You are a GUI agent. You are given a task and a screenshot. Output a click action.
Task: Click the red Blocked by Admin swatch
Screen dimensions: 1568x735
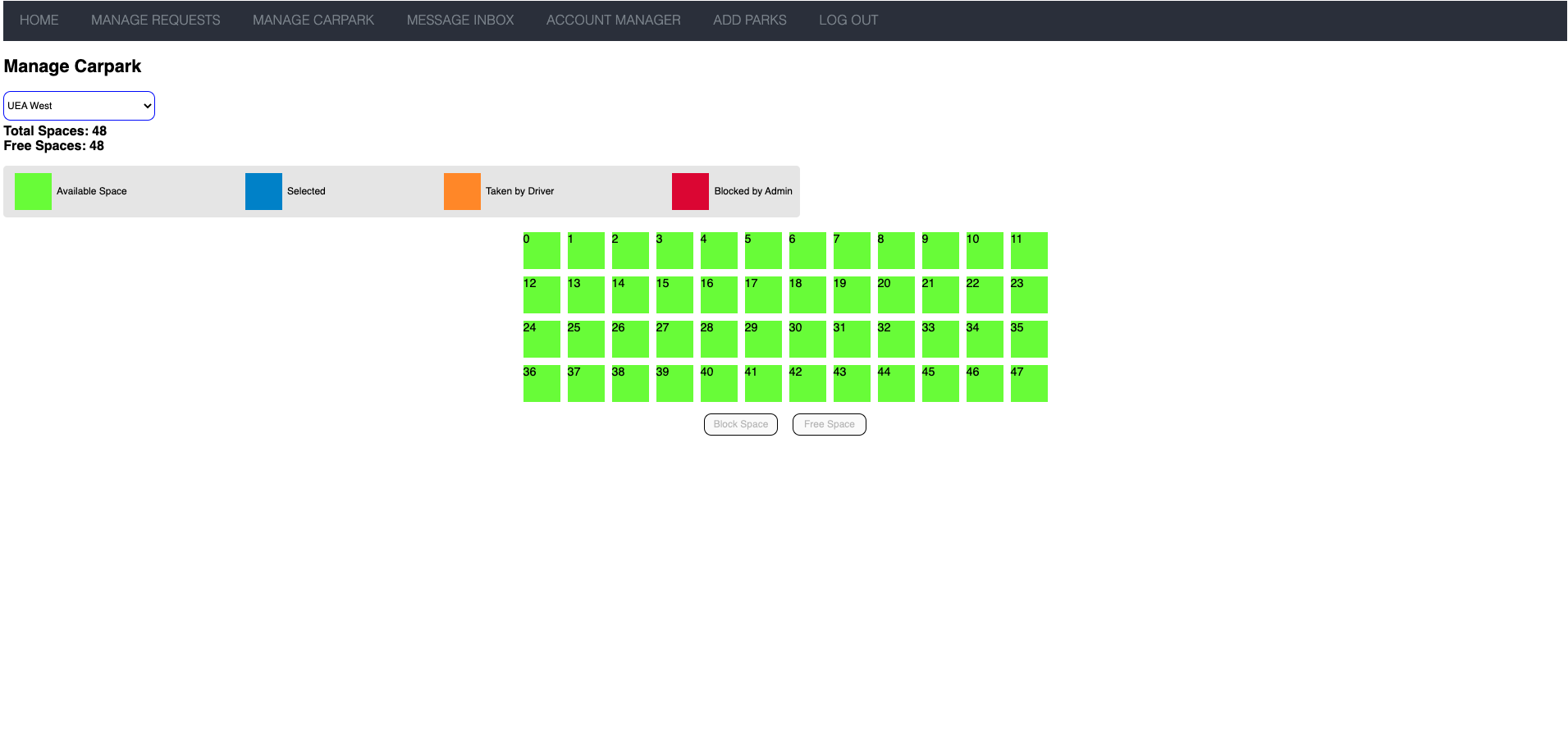(x=690, y=192)
